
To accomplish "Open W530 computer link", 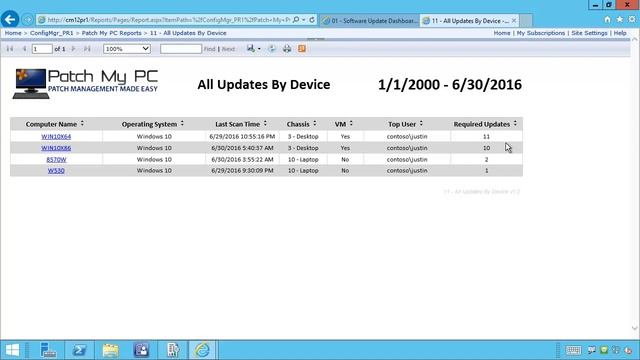I will coord(56,171).
